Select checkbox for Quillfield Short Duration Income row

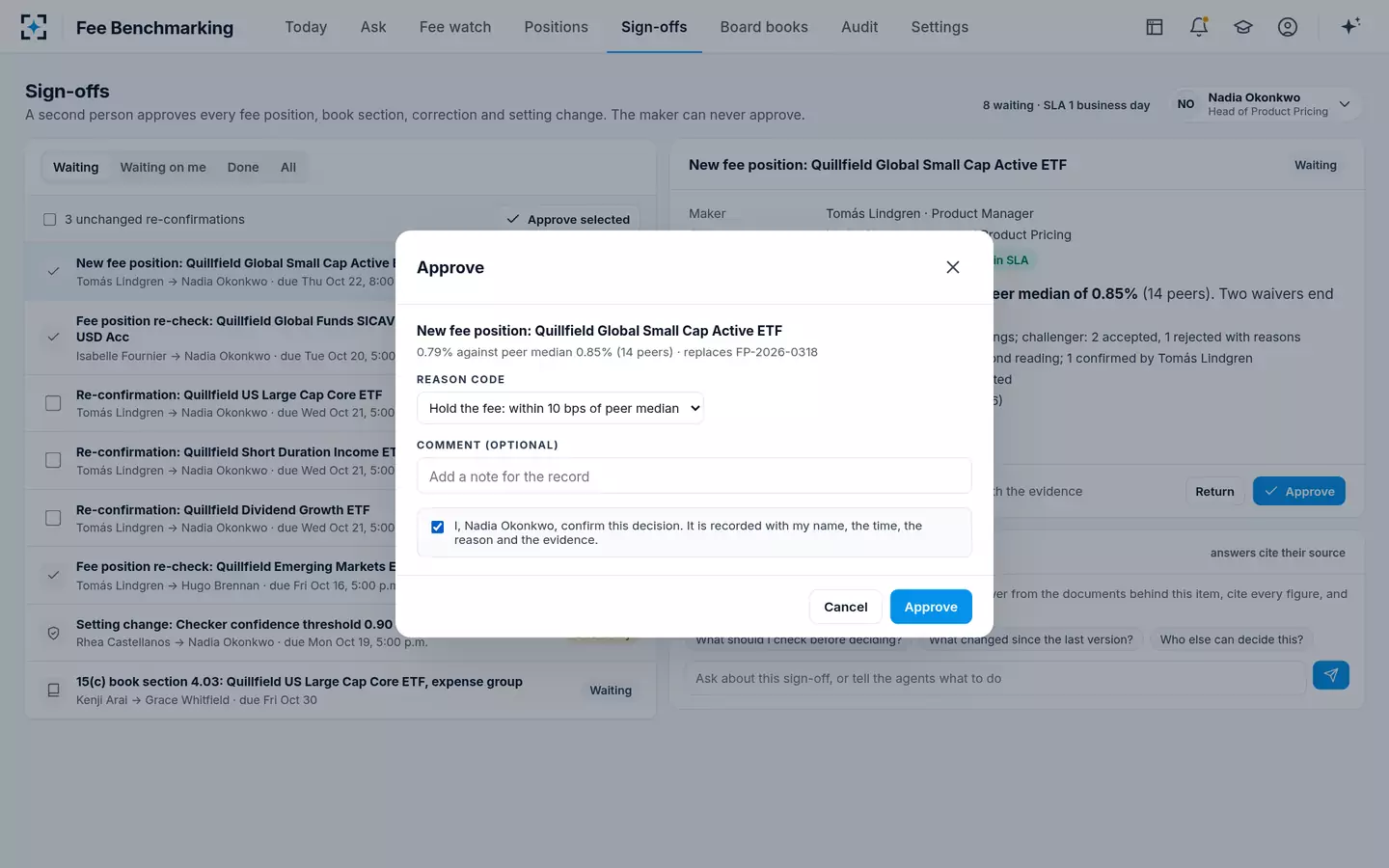[53, 460]
